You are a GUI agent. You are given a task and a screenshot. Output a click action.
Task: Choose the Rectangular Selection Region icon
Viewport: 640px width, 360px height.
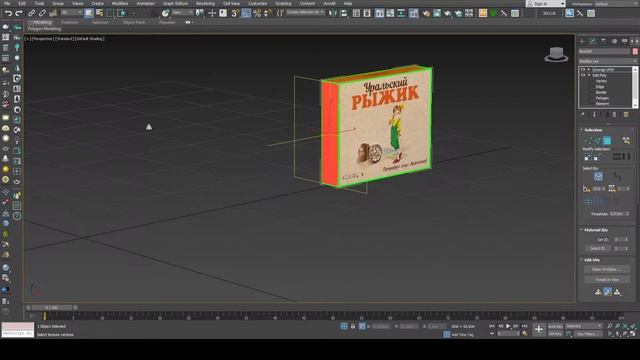[110, 13]
